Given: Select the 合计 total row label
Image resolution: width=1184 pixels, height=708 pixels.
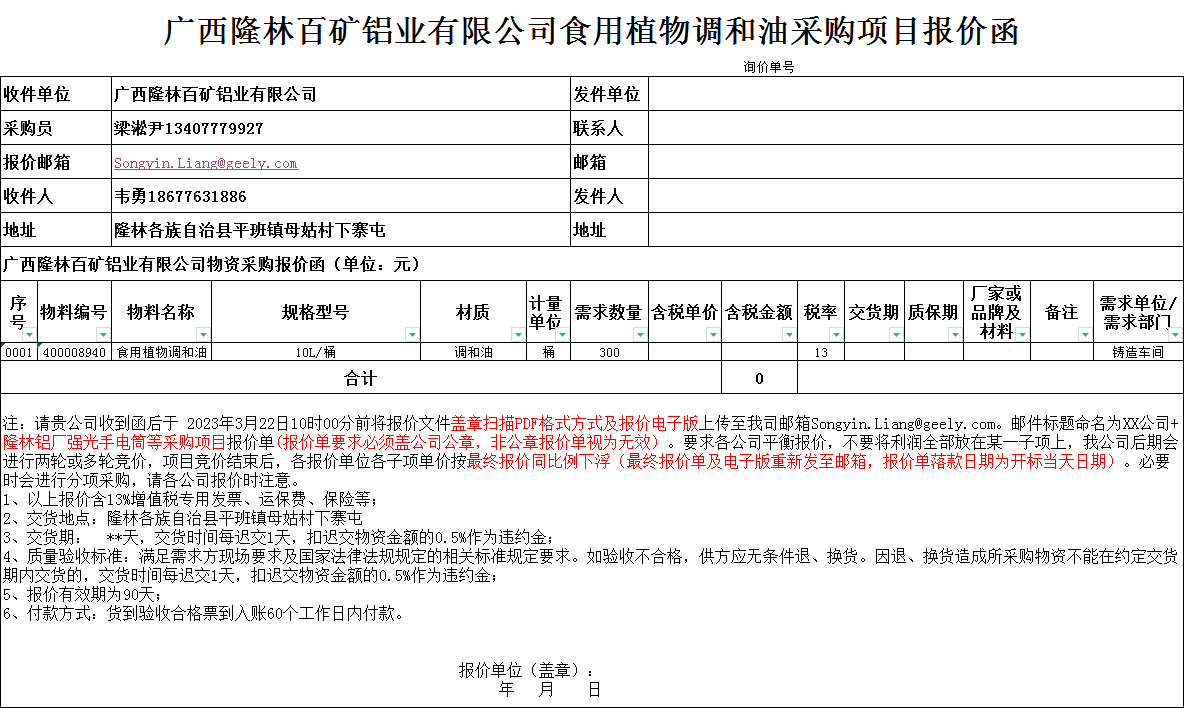Looking at the screenshot, I should click(x=361, y=377).
